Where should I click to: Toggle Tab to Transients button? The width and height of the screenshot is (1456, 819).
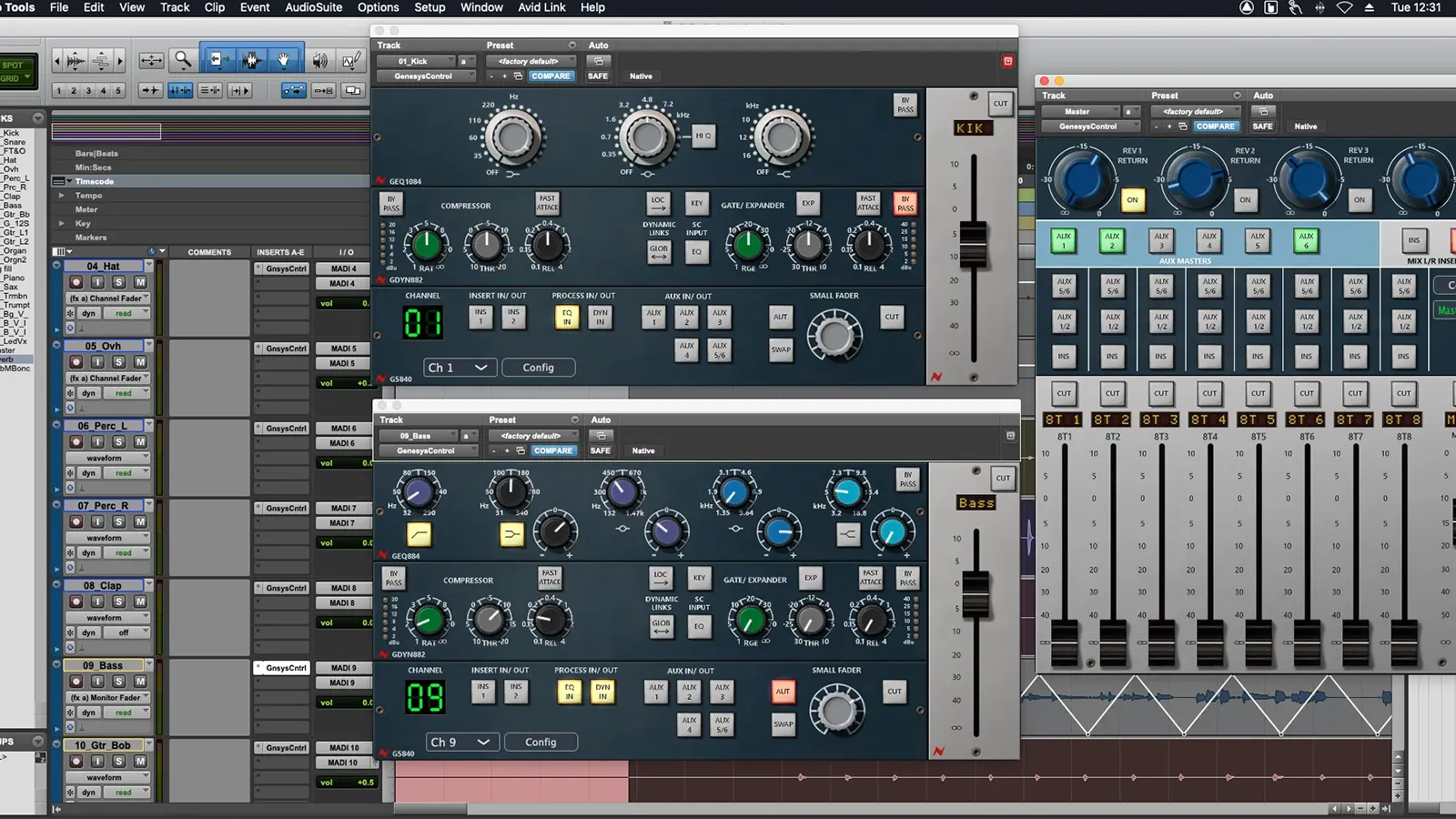pos(151,90)
